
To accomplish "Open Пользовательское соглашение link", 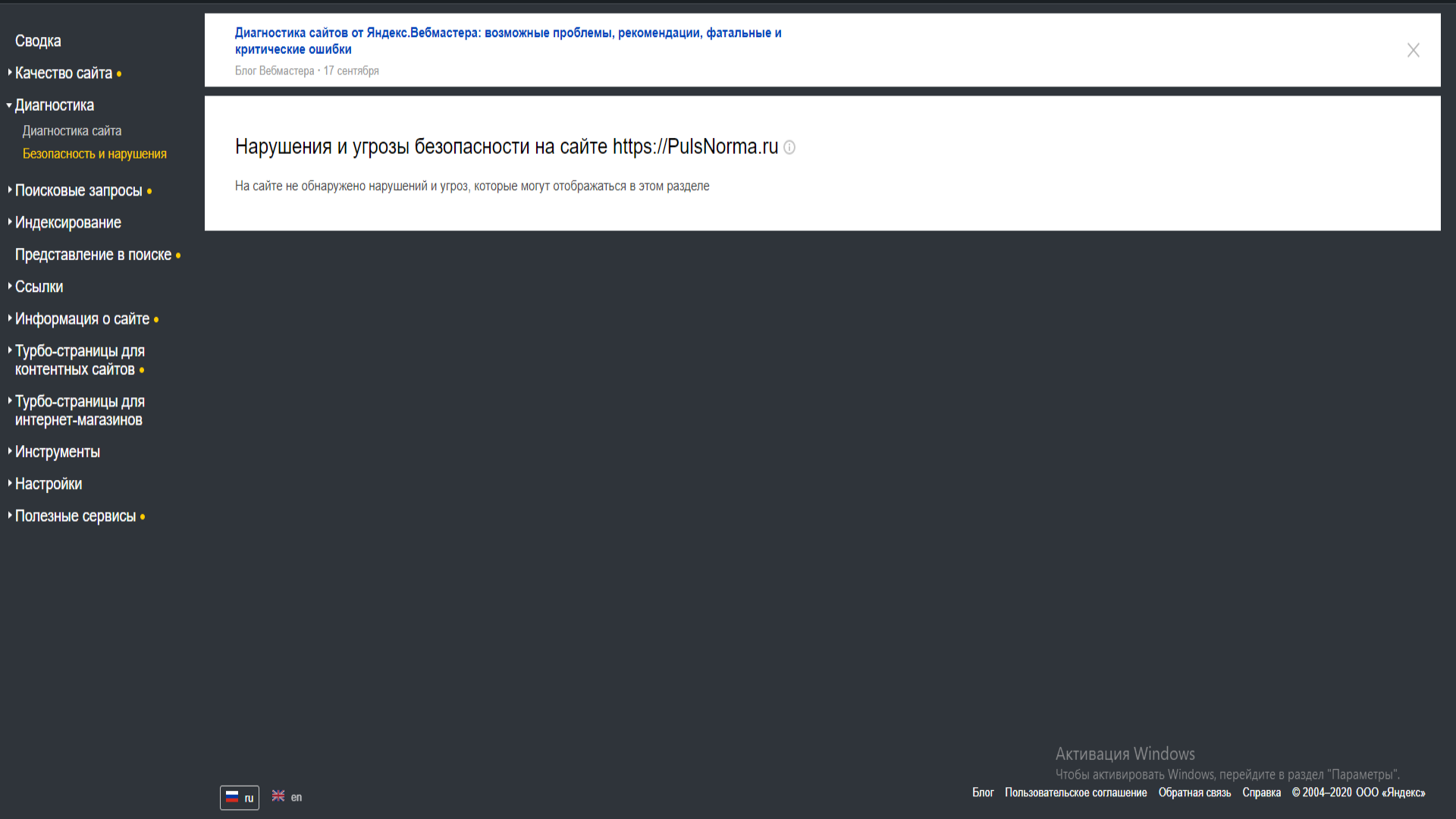I will pyautogui.click(x=1075, y=792).
